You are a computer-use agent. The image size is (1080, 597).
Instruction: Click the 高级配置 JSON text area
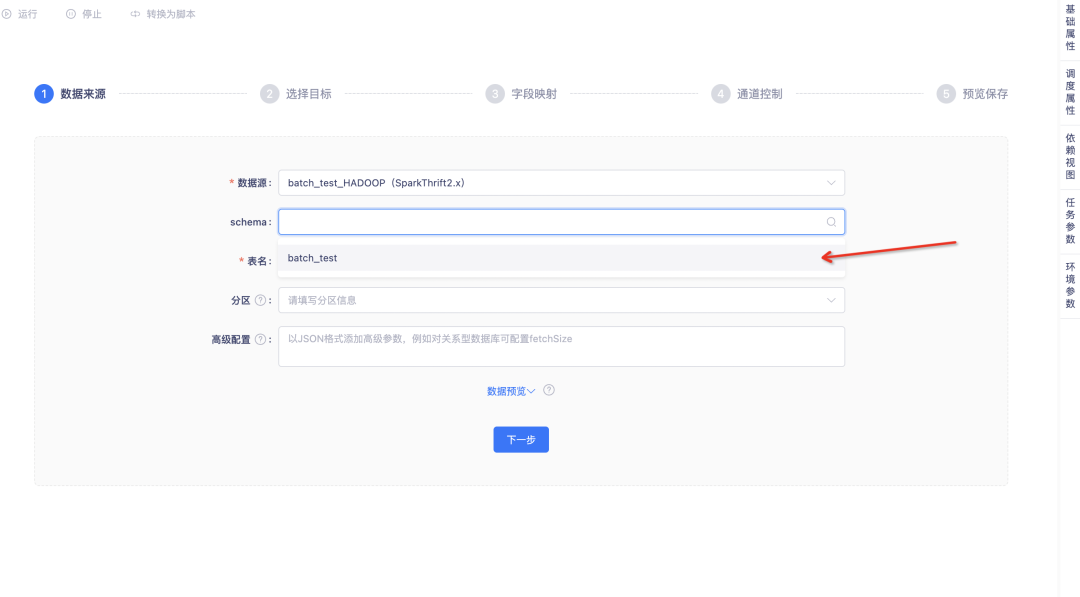click(560, 347)
